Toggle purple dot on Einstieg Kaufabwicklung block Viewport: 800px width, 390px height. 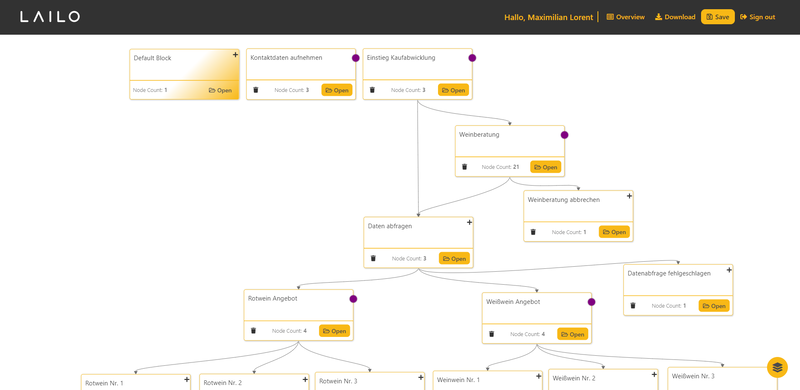coord(472,58)
